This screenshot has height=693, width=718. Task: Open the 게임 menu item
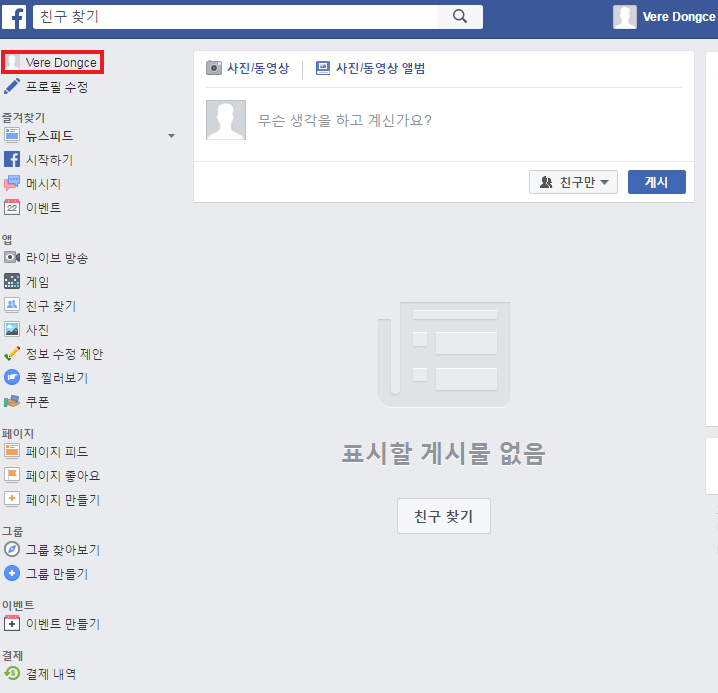click(x=38, y=282)
